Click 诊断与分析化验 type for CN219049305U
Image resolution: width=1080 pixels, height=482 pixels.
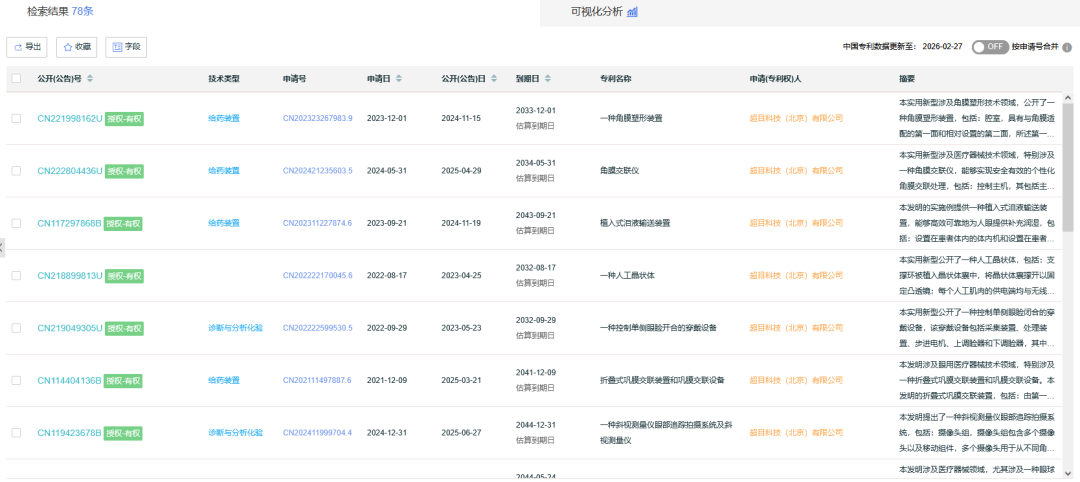point(235,328)
